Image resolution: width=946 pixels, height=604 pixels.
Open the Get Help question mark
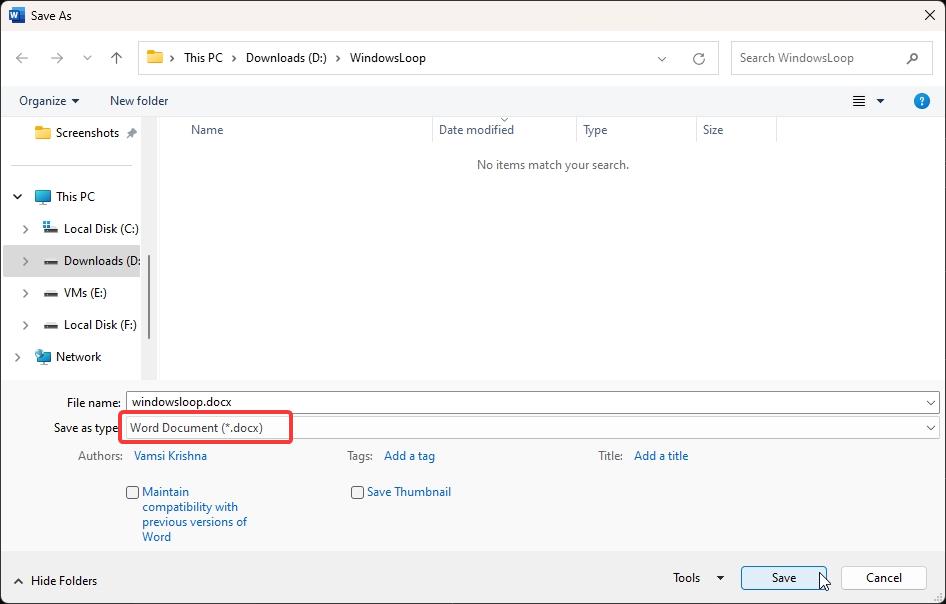pyautogui.click(x=921, y=101)
